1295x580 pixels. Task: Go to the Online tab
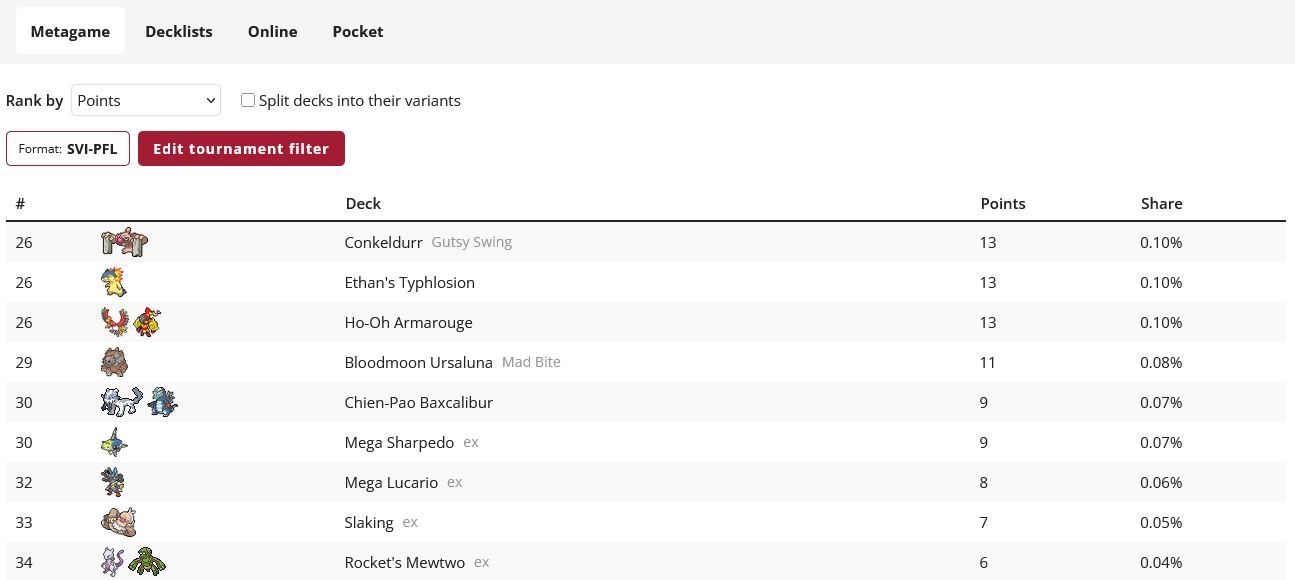click(273, 31)
